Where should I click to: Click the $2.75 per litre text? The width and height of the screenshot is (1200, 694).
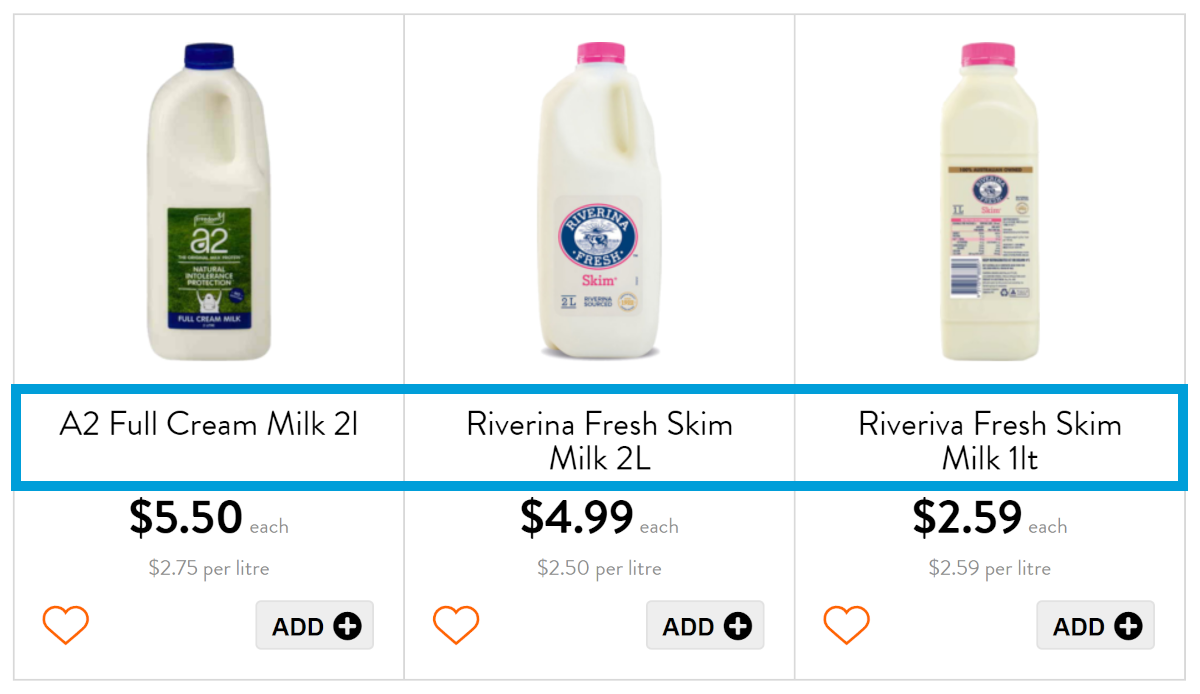pos(209,569)
